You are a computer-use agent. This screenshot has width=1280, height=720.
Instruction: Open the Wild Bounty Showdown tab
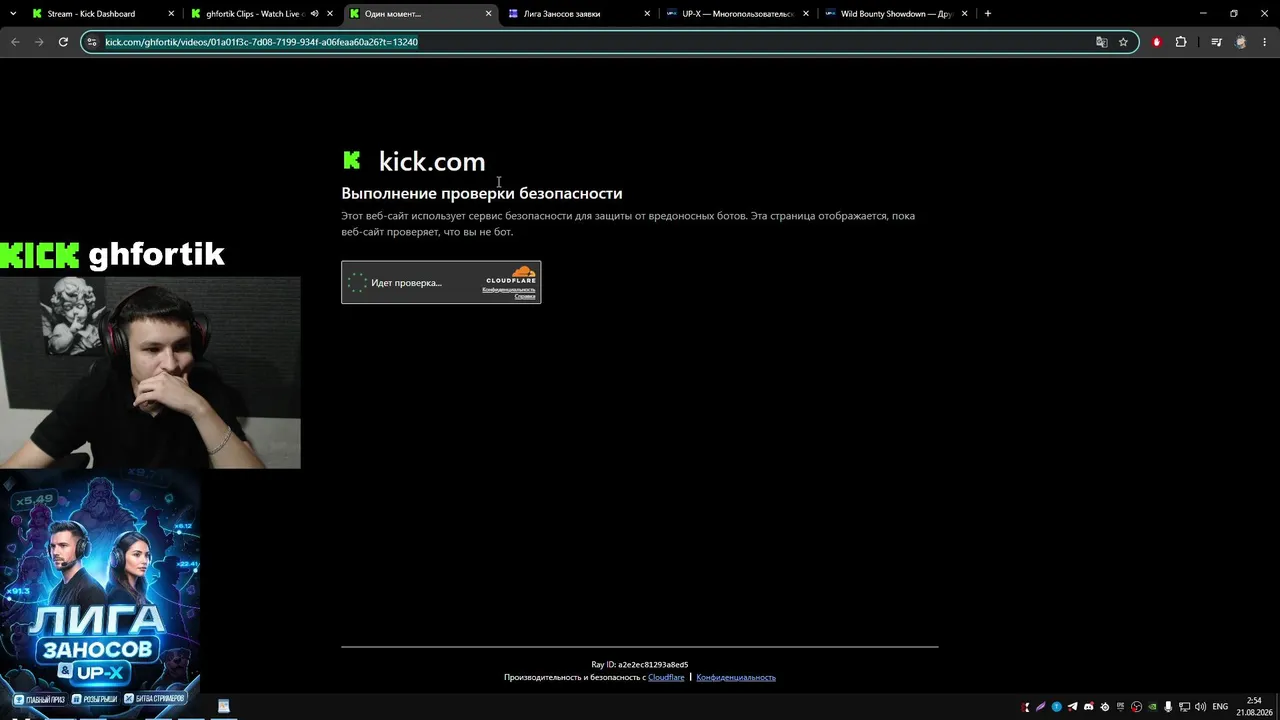pos(896,14)
